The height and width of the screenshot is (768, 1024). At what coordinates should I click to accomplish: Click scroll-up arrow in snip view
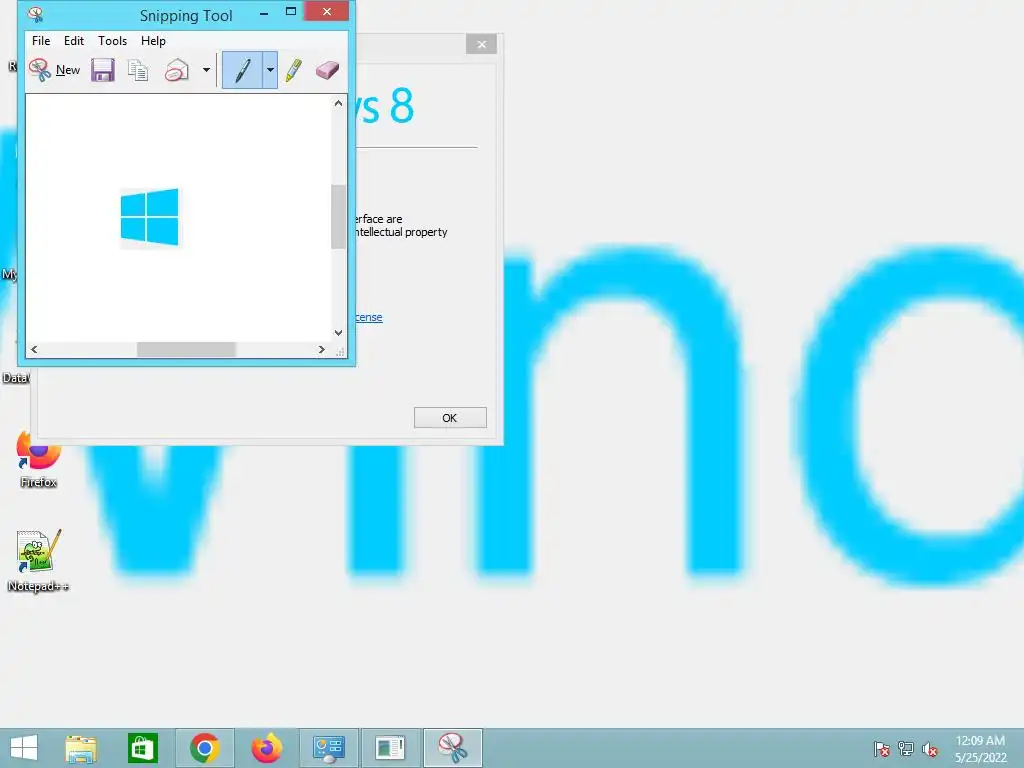tap(338, 103)
